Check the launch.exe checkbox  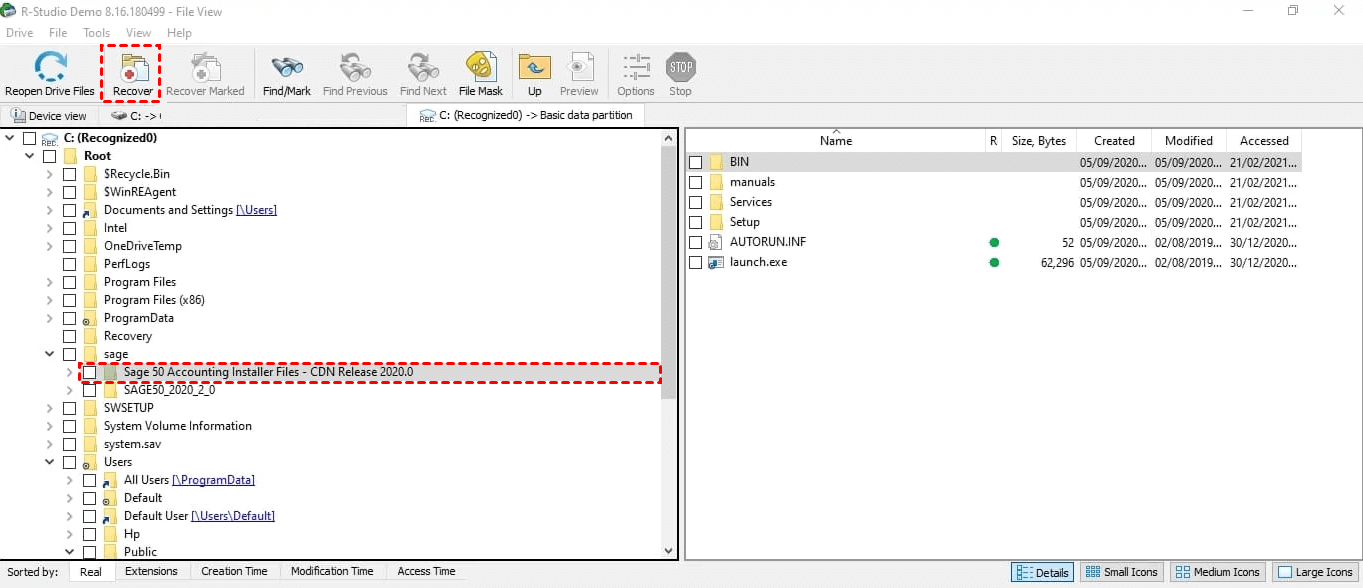tap(695, 262)
